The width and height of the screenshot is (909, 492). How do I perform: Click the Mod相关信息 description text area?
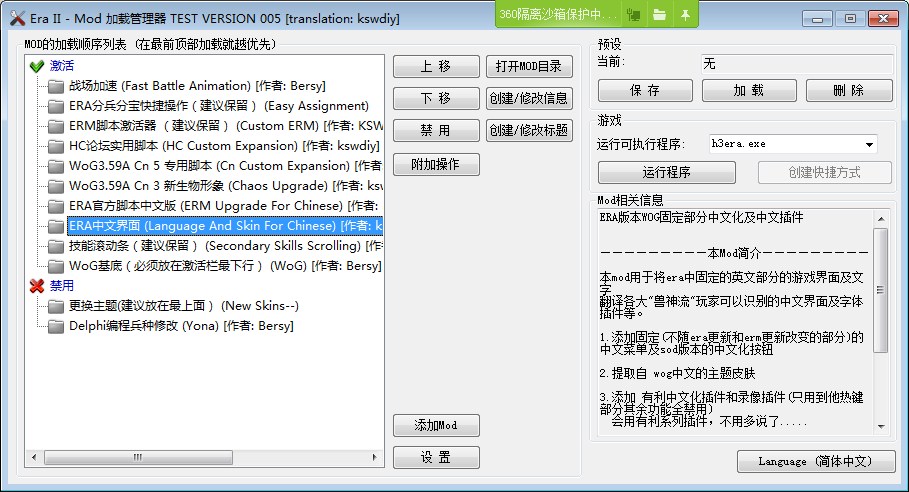[x=735, y=322]
